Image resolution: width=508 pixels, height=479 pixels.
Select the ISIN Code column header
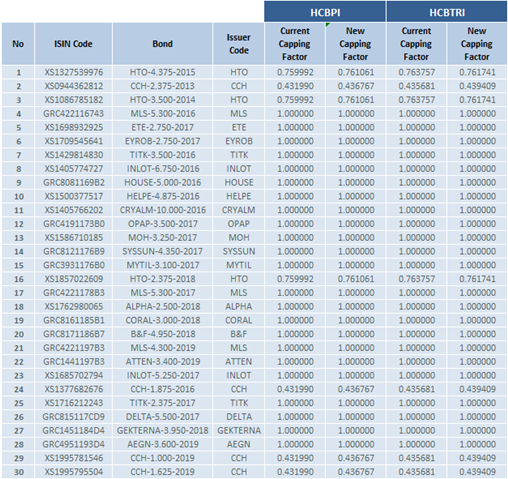(73, 44)
